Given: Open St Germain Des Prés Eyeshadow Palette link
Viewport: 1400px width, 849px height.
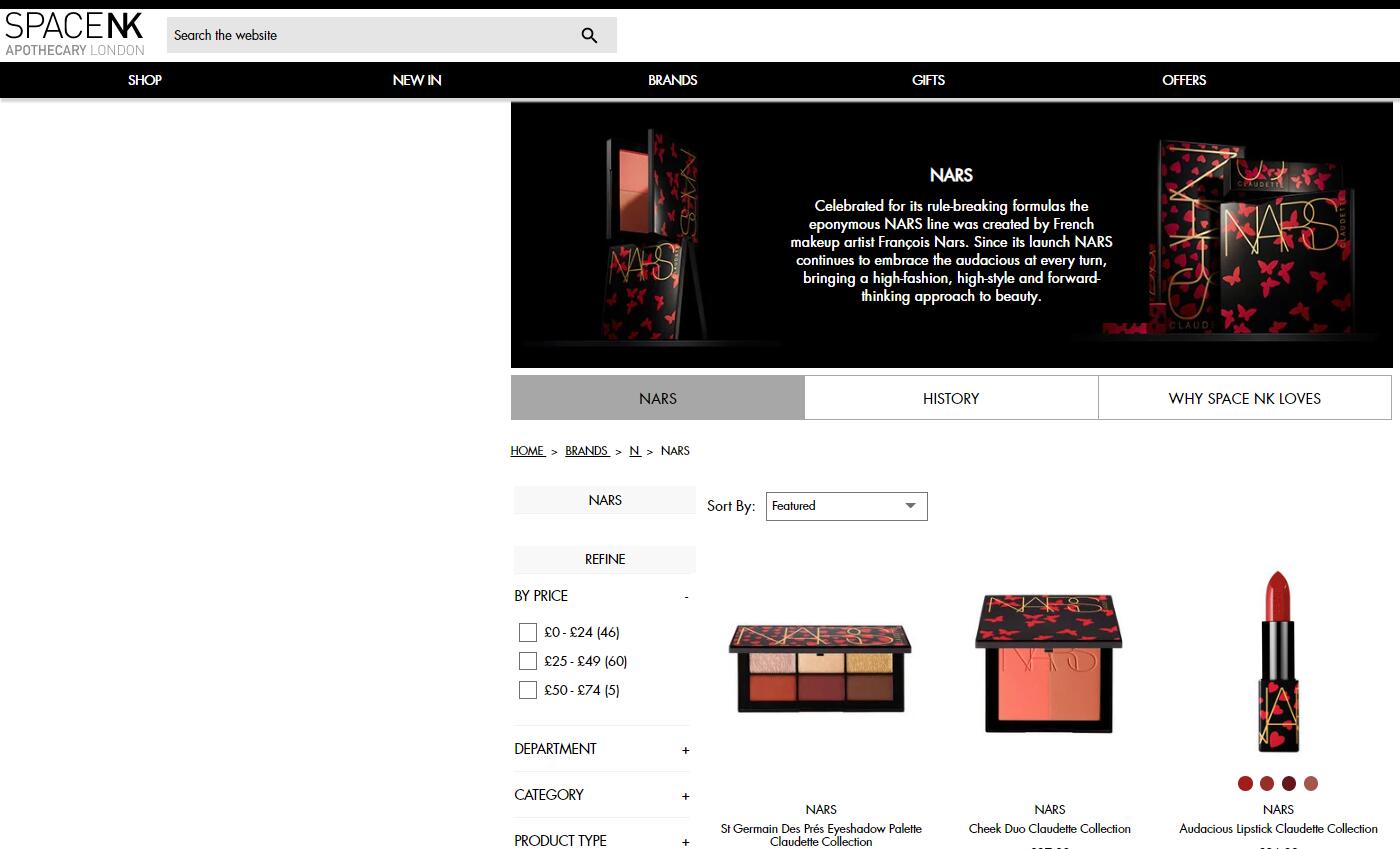Looking at the screenshot, I should (821, 835).
